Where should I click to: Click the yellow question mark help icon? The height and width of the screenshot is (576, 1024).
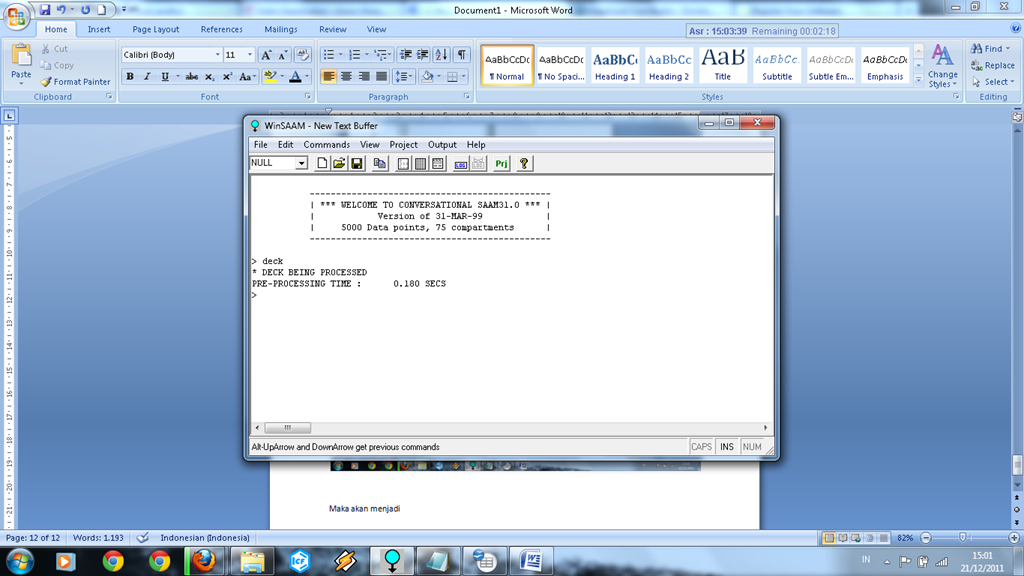pyautogui.click(x=524, y=163)
